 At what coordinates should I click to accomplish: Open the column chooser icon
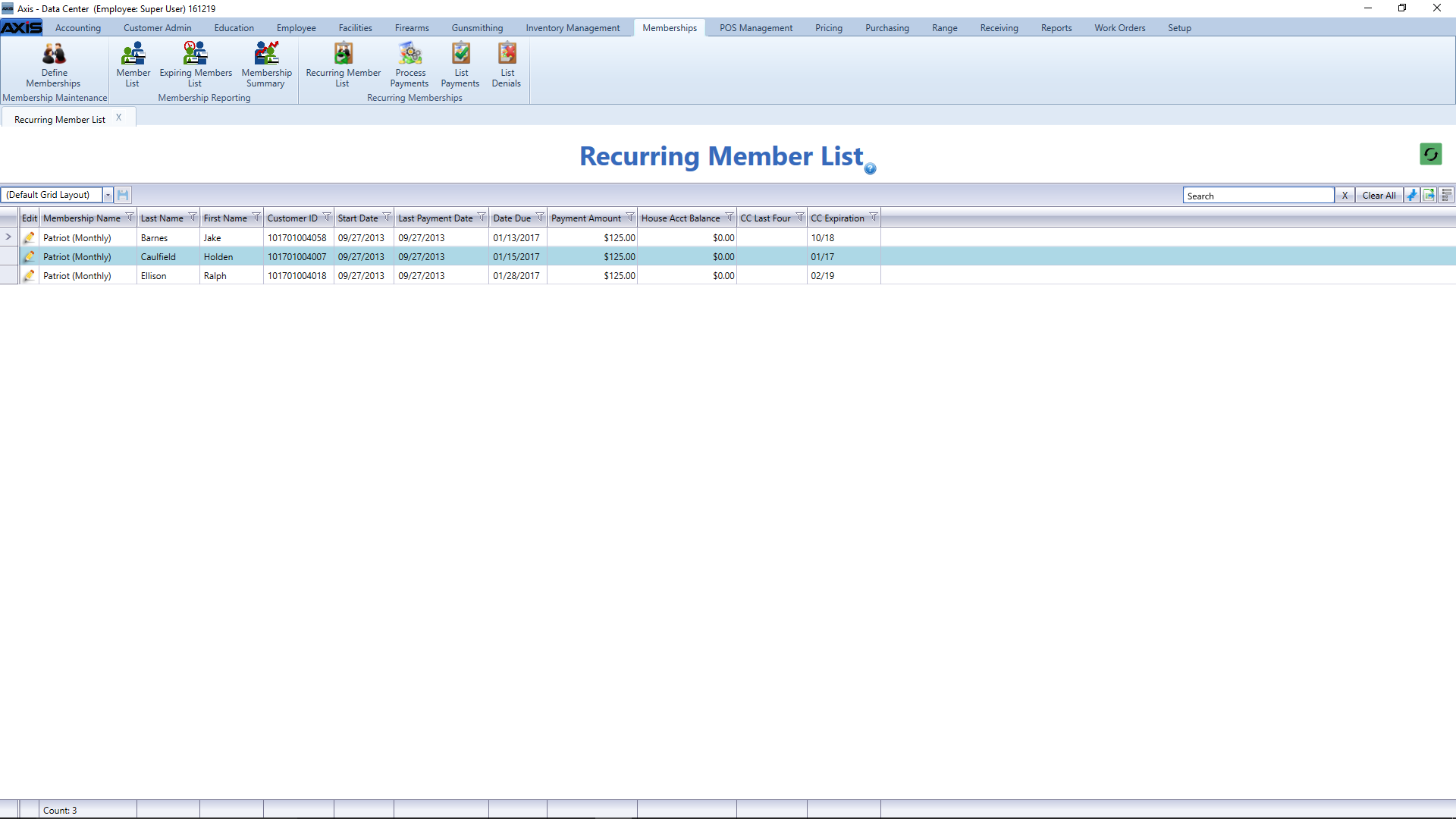tap(1446, 195)
